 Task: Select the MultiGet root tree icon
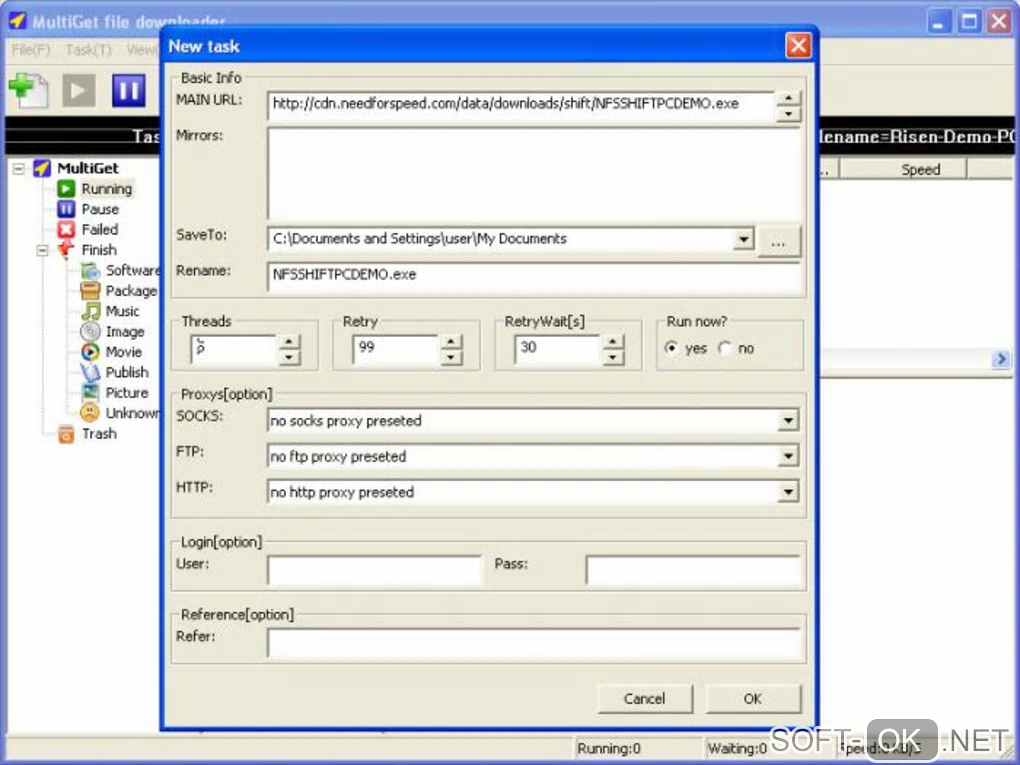(x=42, y=168)
